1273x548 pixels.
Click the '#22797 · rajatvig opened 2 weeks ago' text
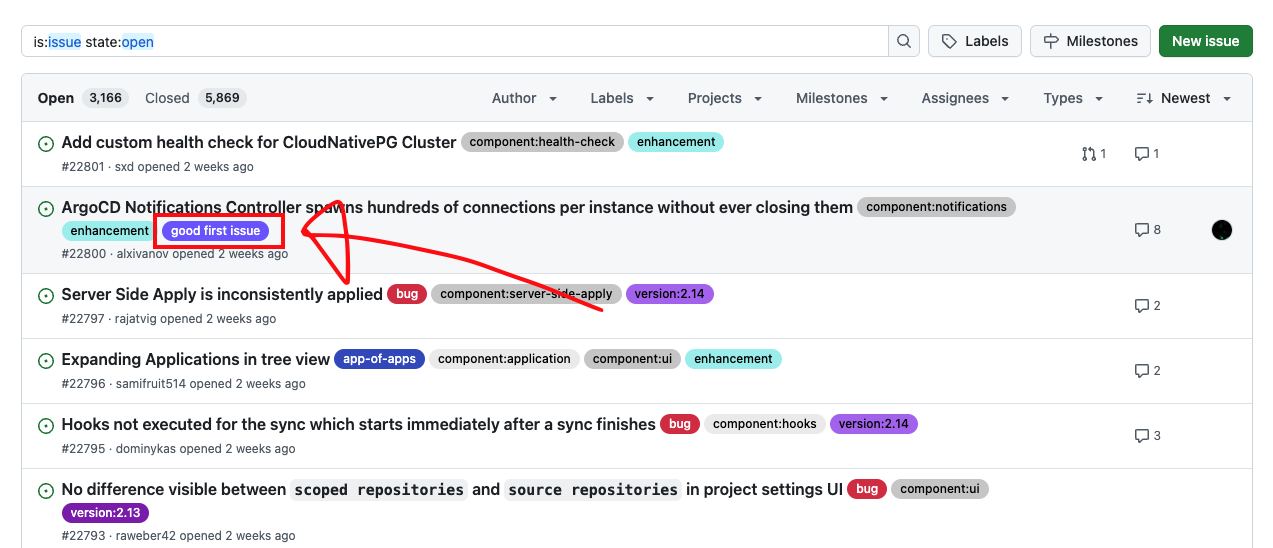click(x=169, y=319)
